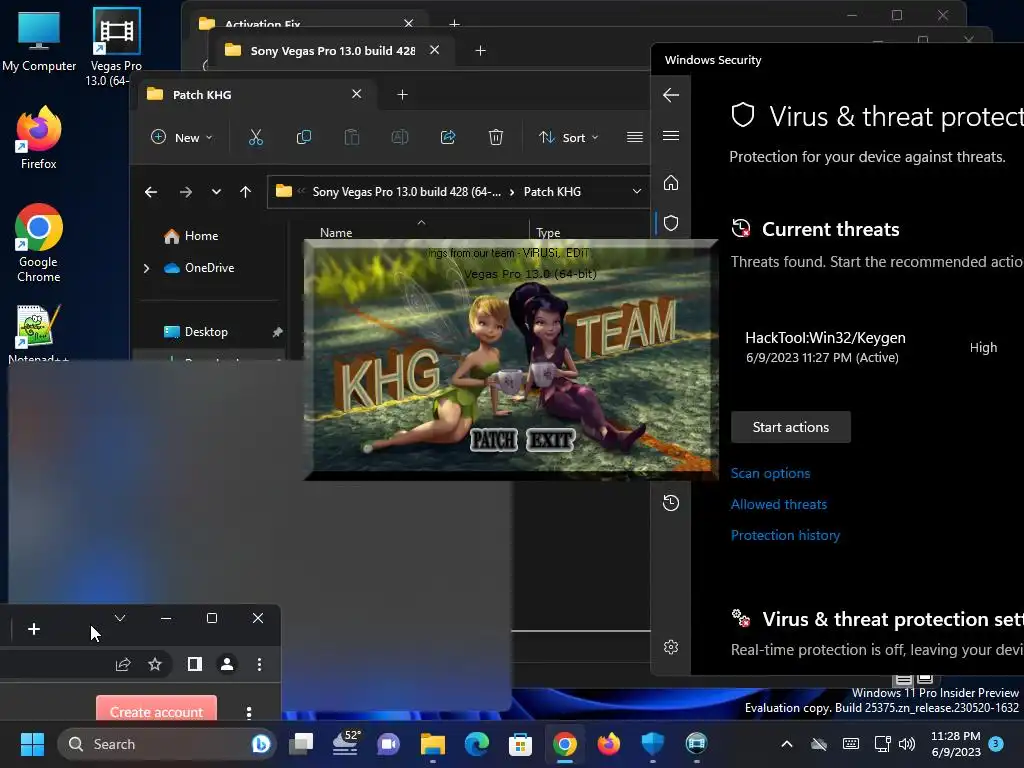The height and width of the screenshot is (768, 1024).
Task: Bookmark page with star icon in Chrome
Action: (x=155, y=664)
